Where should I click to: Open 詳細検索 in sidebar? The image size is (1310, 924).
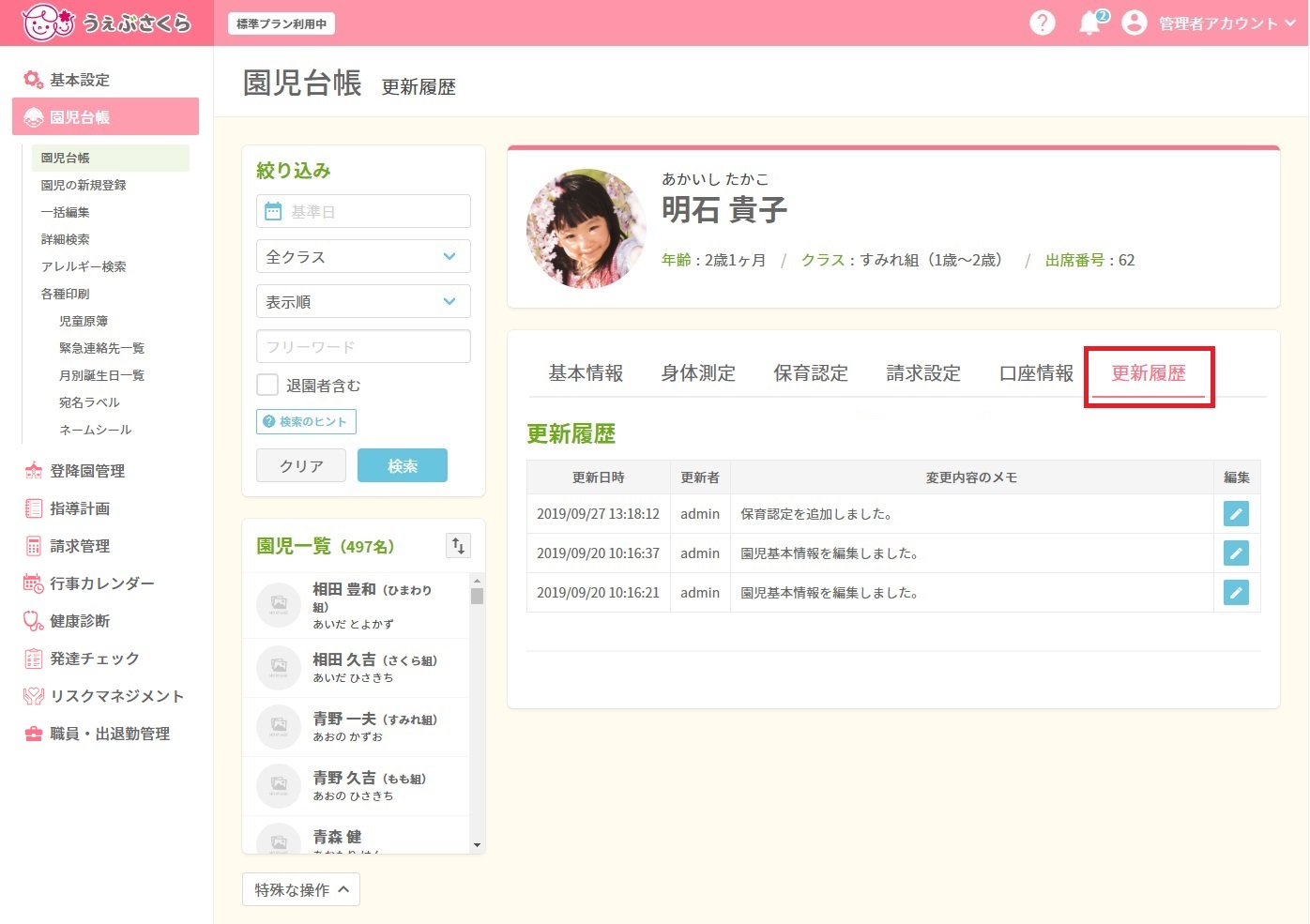point(65,239)
